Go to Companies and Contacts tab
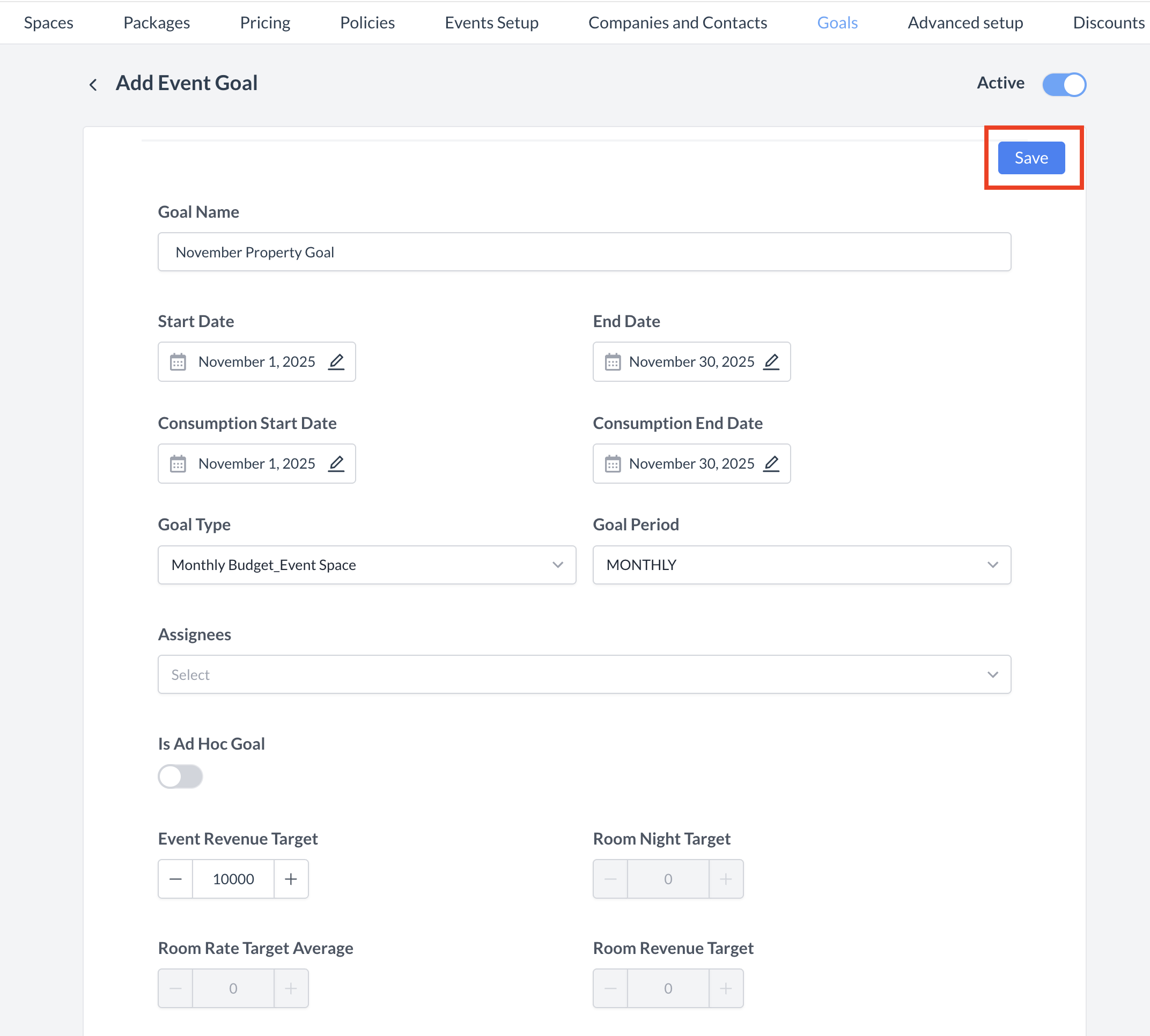 click(677, 23)
